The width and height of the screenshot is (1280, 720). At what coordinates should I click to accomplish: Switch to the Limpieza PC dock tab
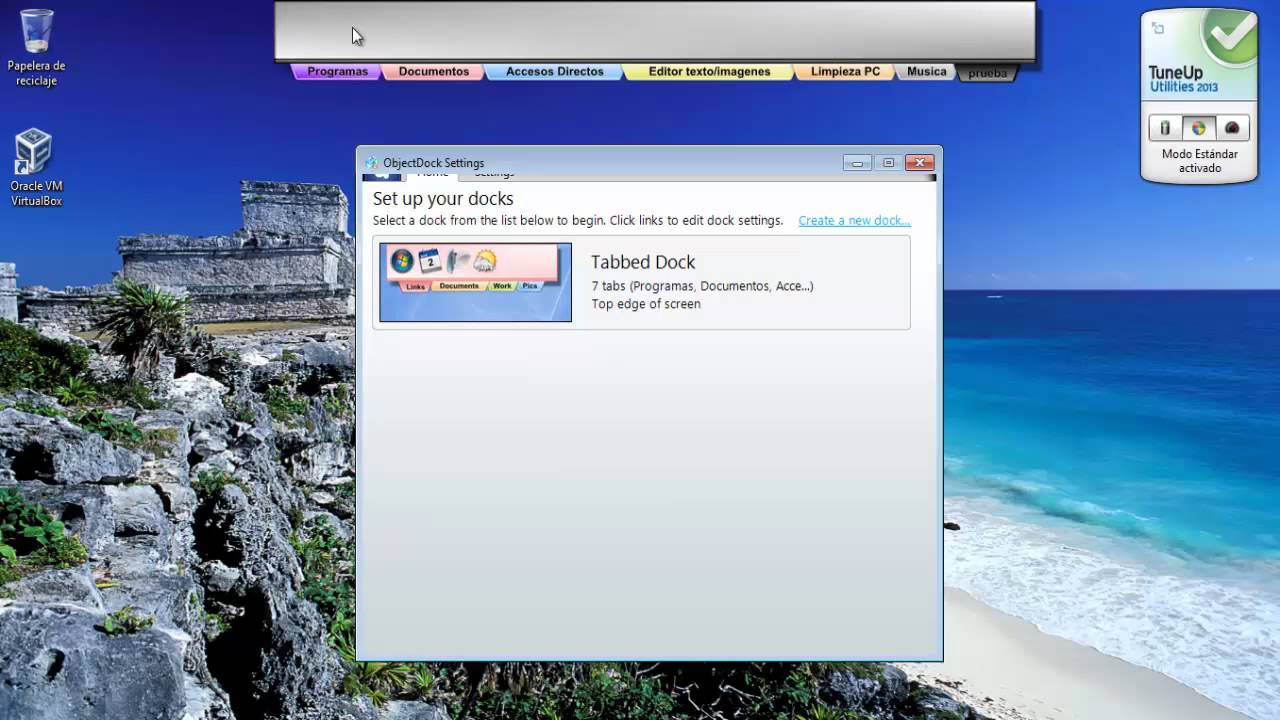pos(845,72)
